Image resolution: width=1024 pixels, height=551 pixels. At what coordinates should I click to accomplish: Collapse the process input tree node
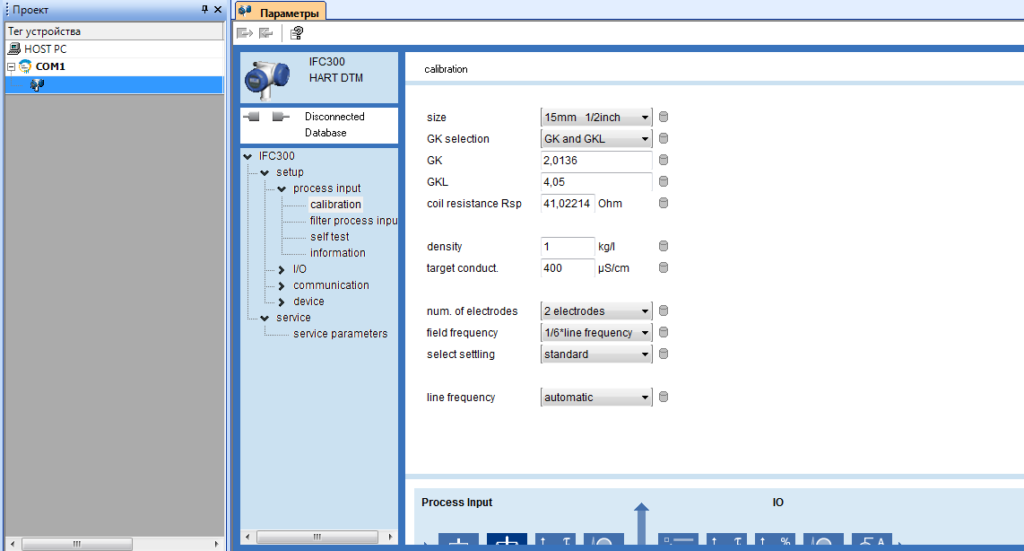coord(282,189)
